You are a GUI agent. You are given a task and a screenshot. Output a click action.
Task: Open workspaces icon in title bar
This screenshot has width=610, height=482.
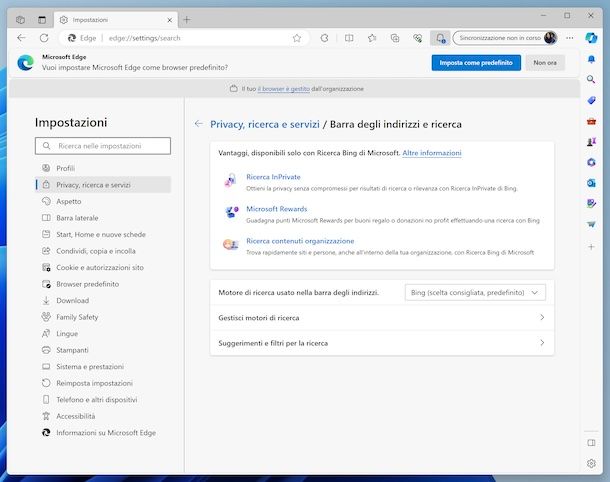(20, 19)
